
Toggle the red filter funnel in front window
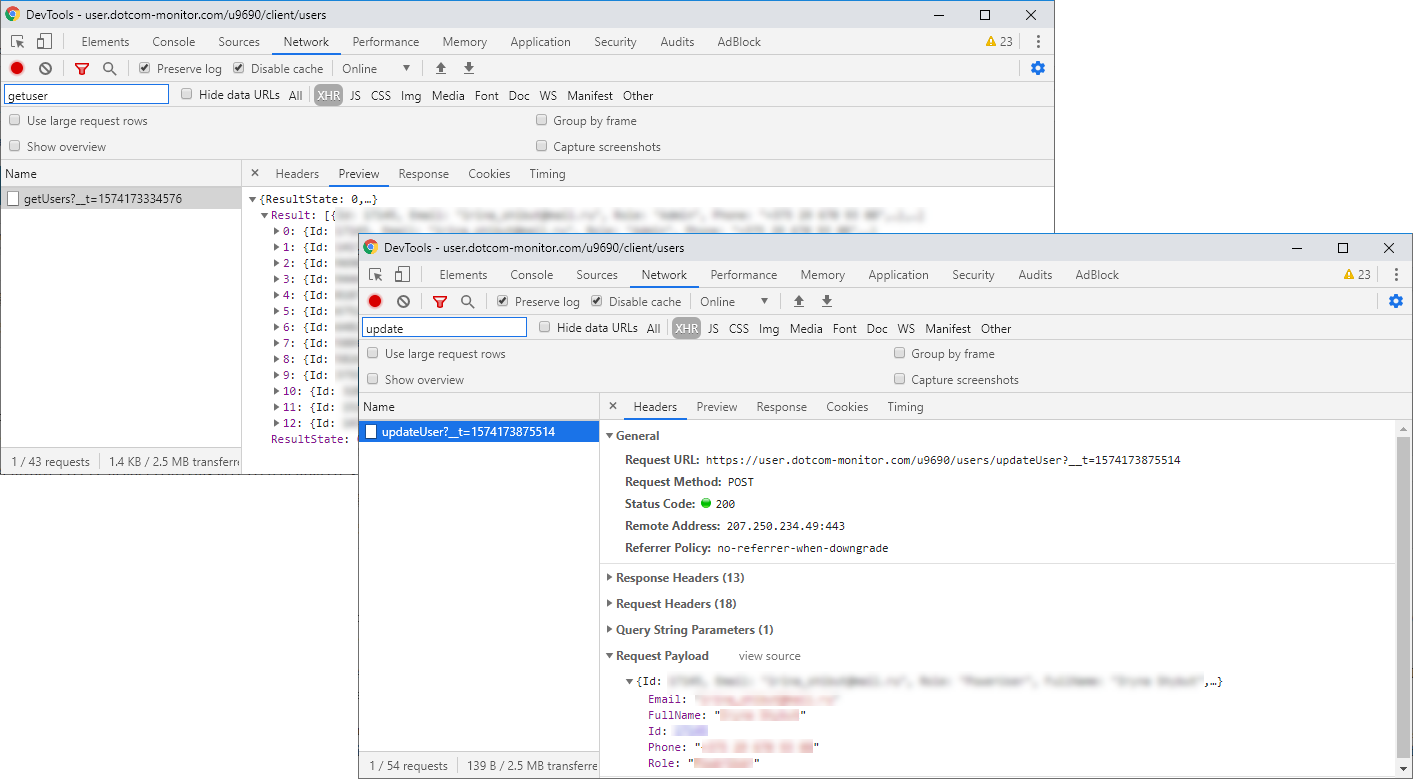coord(440,301)
